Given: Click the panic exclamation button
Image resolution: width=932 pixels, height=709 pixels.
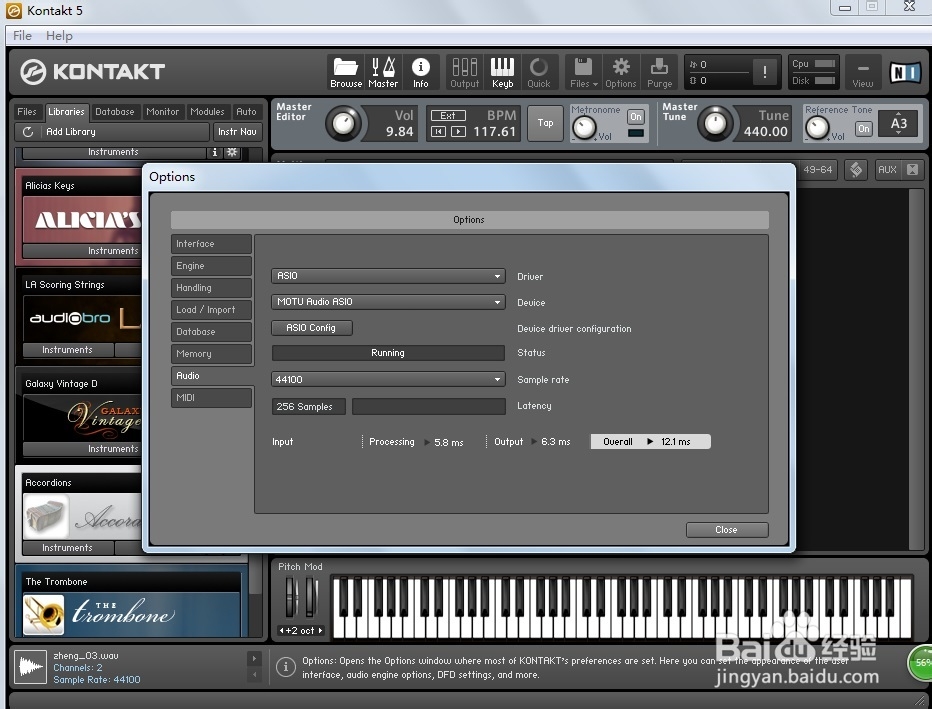Looking at the screenshot, I should (764, 72).
